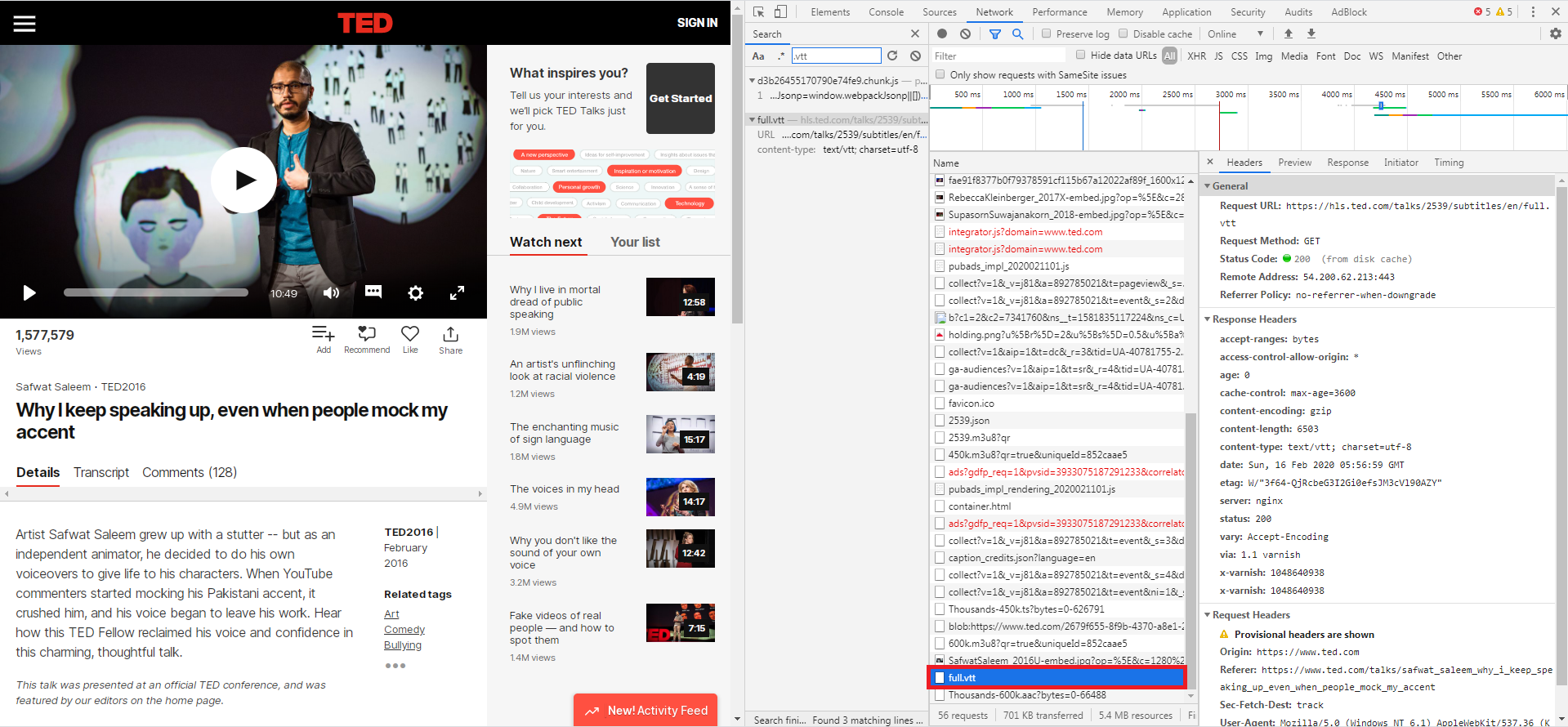Check Only show requests with SameSite issues
Image resolution: width=1568 pixels, height=727 pixels.
[940, 74]
